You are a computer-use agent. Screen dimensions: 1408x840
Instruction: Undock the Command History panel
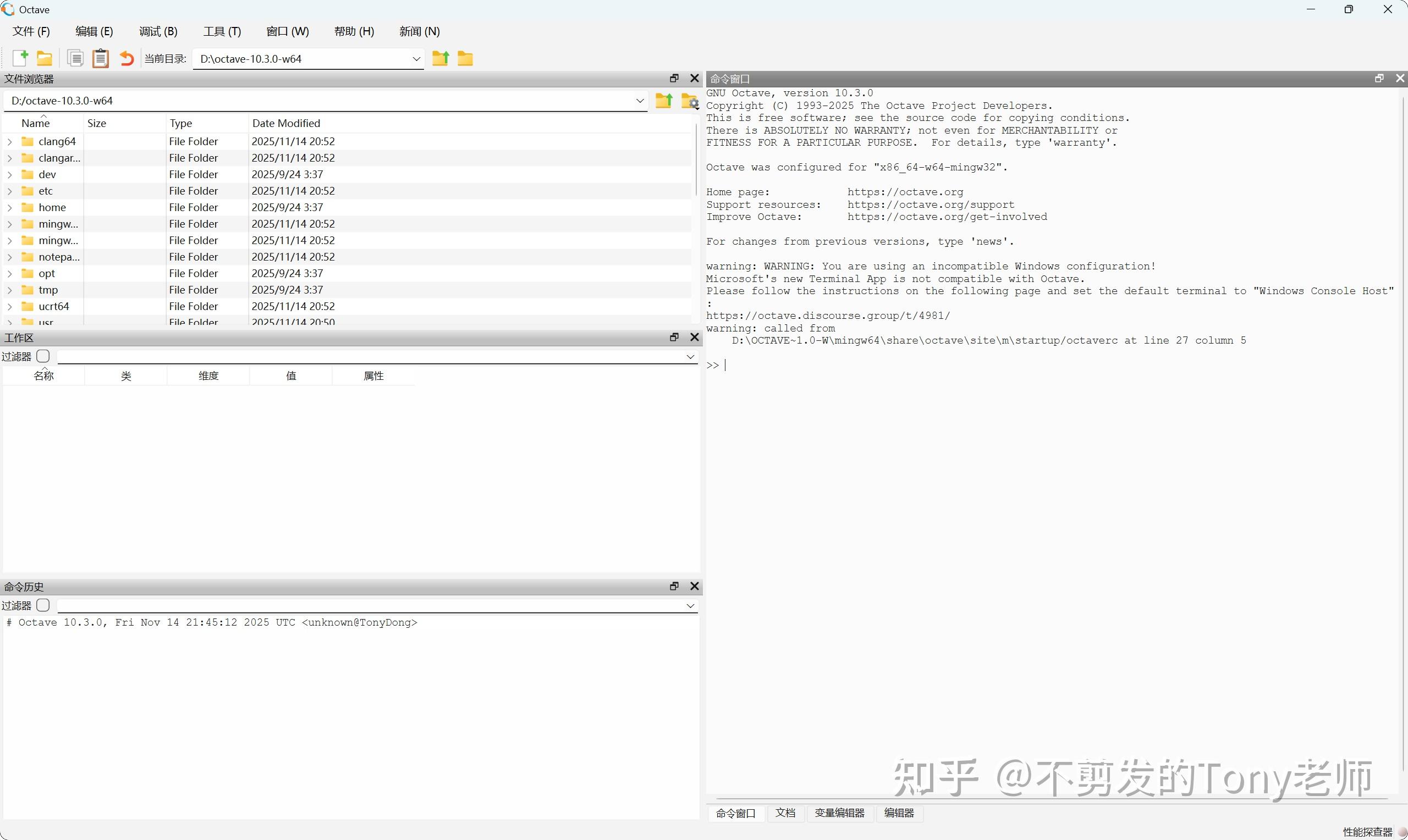pos(674,586)
